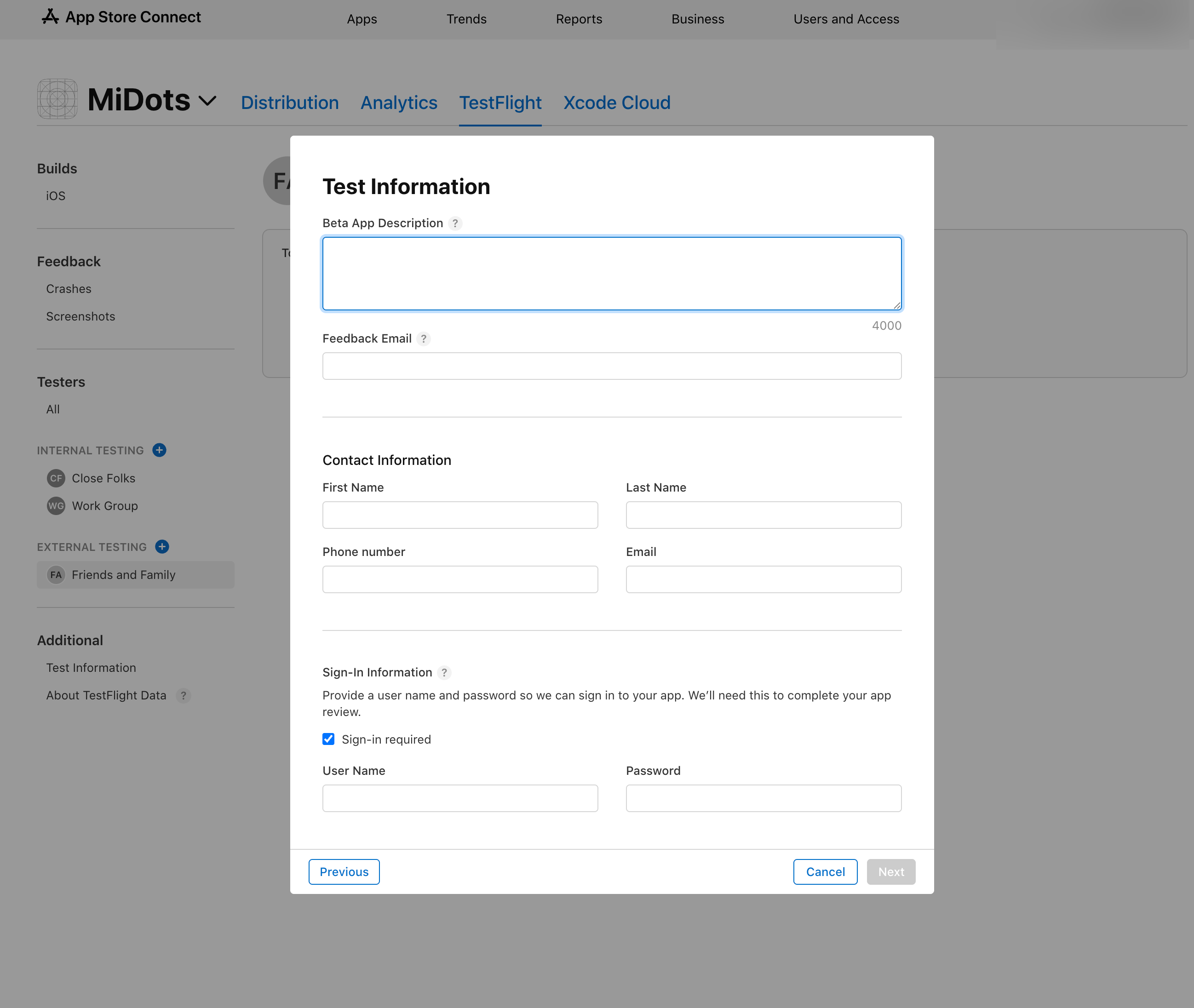The height and width of the screenshot is (1008, 1194).
Task: Click the 4000 character counter
Action: coord(886,326)
